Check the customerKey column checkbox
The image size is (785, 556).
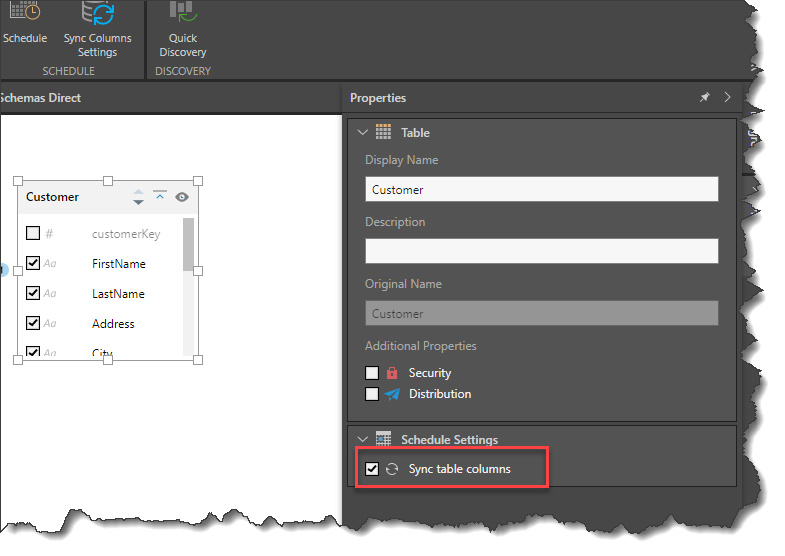coord(33,234)
